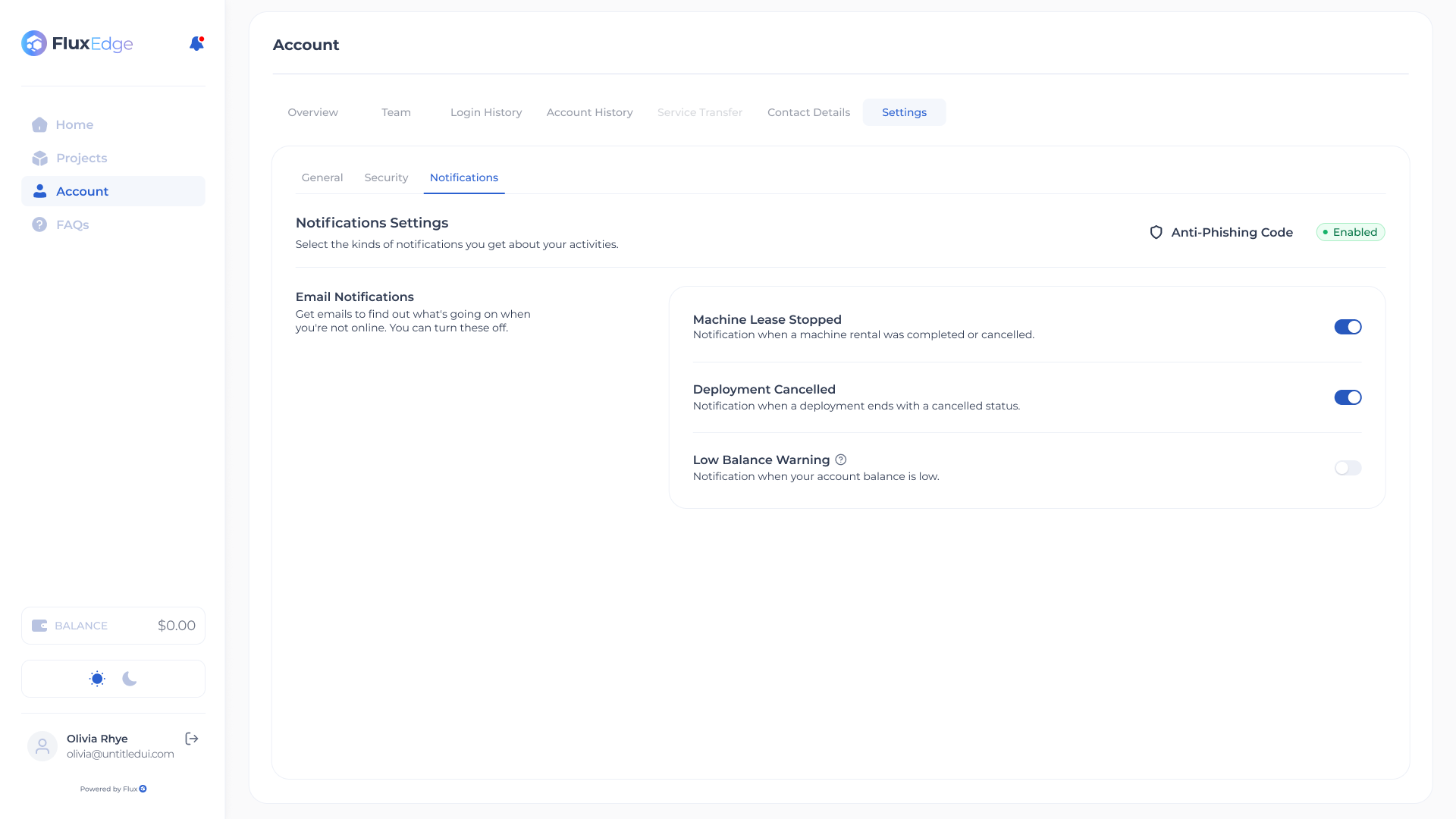Click the Anti-Phishing shield icon
1456x819 pixels.
coord(1156,232)
